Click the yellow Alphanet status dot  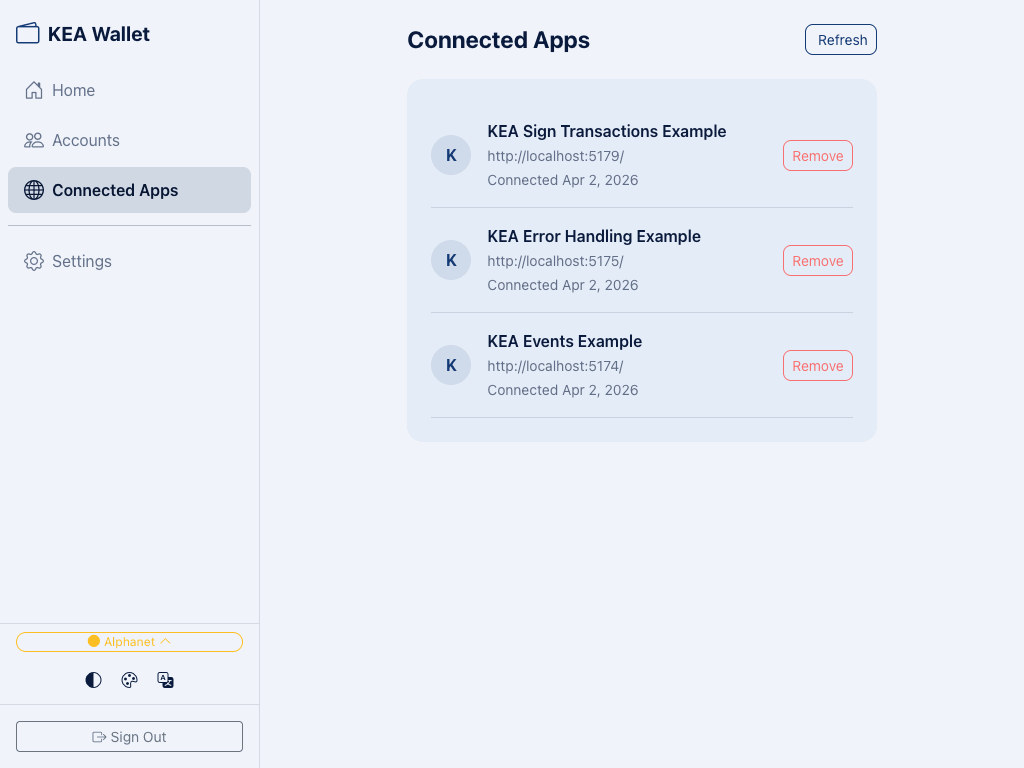coord(93,641)
